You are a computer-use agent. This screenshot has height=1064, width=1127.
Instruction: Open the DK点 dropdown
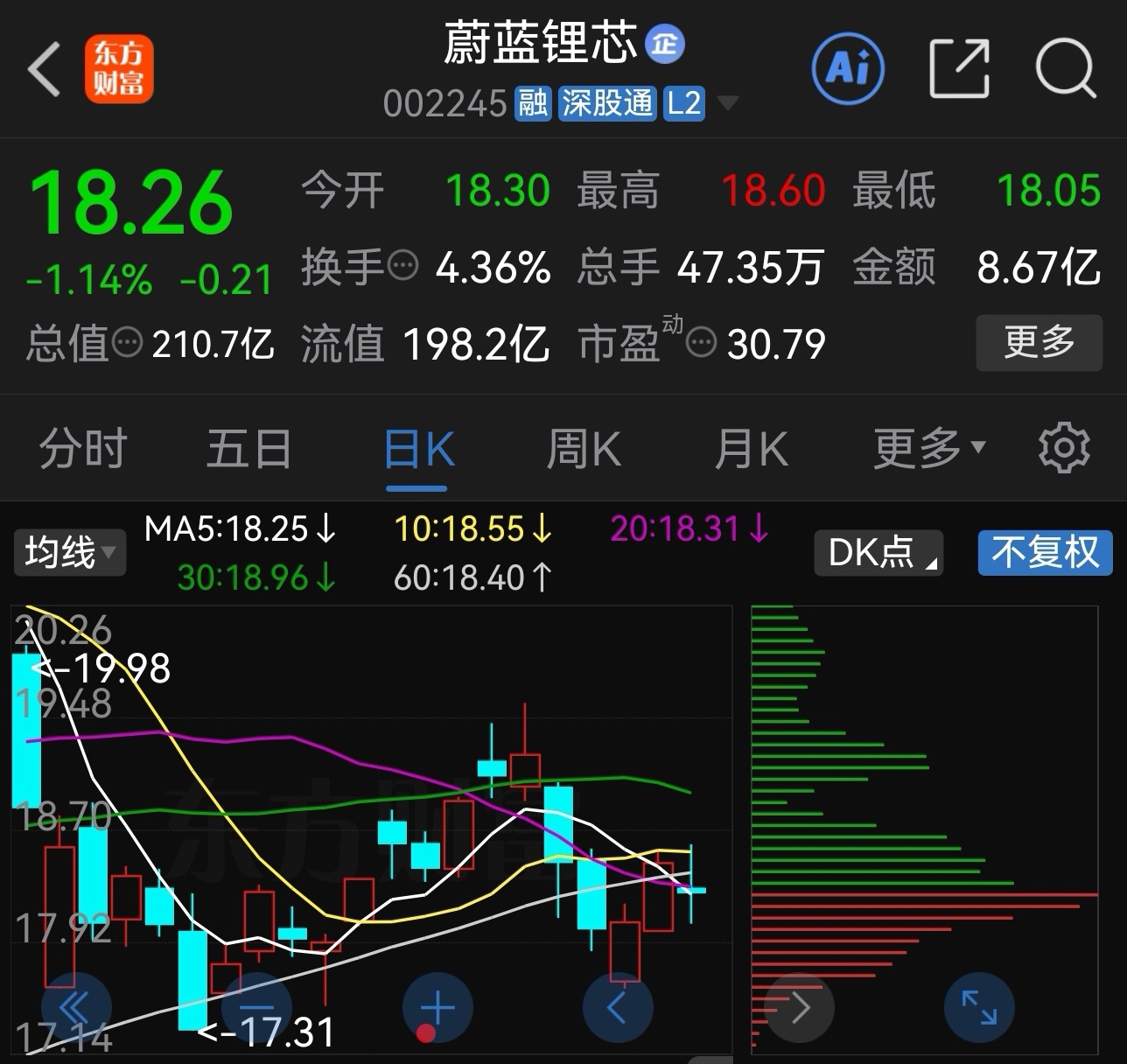coord(878,553)
